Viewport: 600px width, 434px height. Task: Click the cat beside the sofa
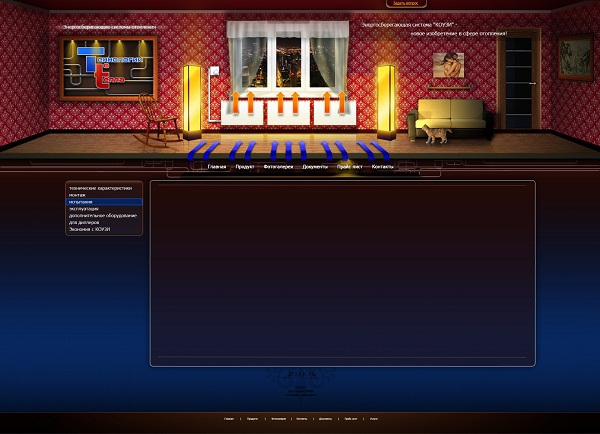[432, 134]
